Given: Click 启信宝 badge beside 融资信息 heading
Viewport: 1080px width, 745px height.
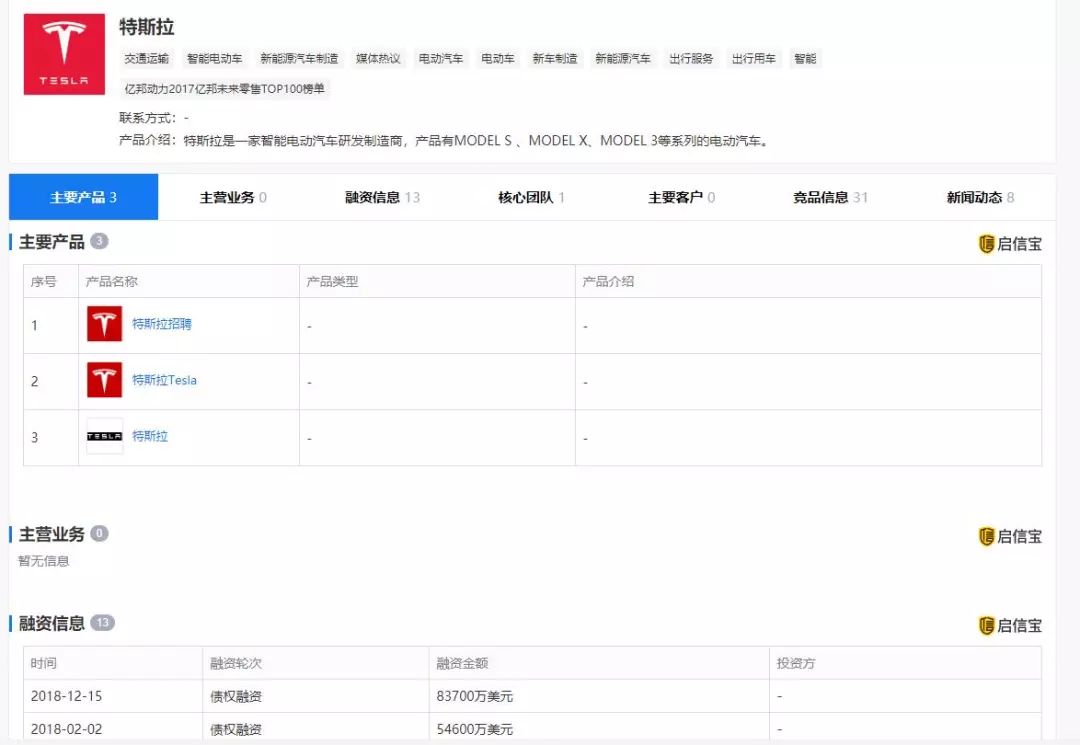Looking at the screenshot, I should coord(1010,626).
